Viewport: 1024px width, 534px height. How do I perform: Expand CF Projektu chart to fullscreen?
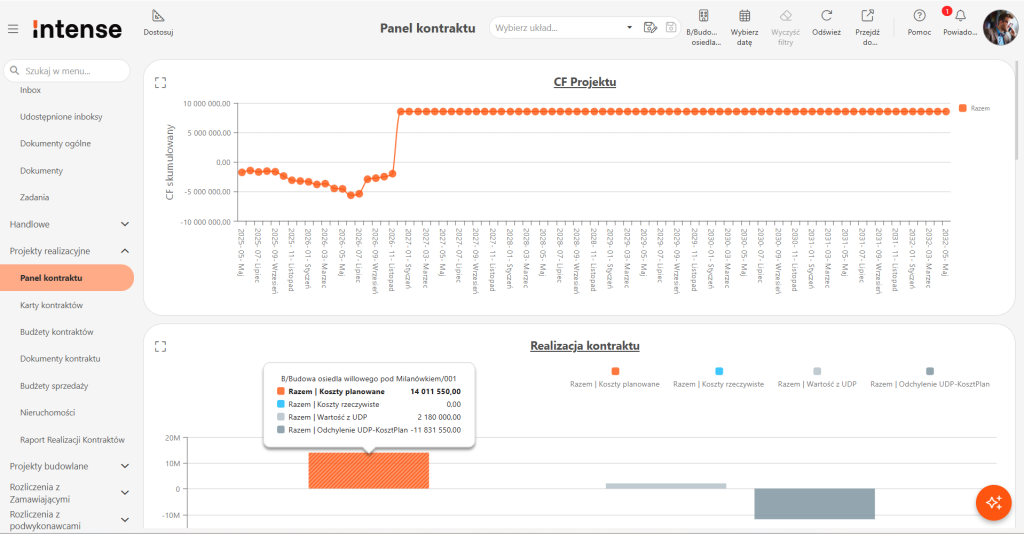coord(161,83)
